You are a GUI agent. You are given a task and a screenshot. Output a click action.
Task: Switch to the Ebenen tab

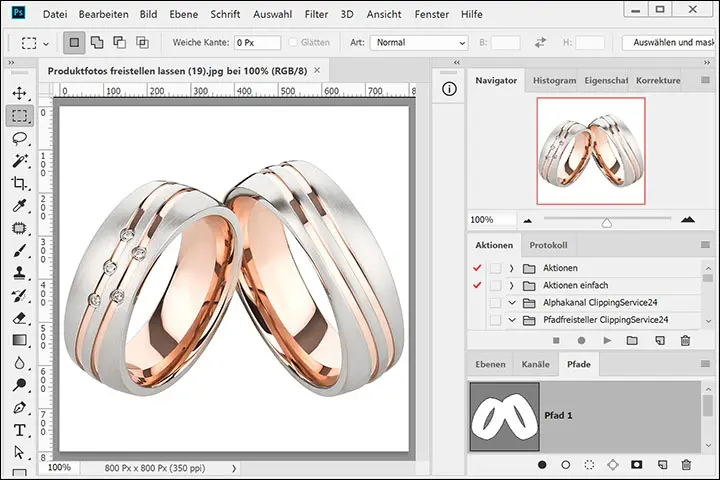490,365
